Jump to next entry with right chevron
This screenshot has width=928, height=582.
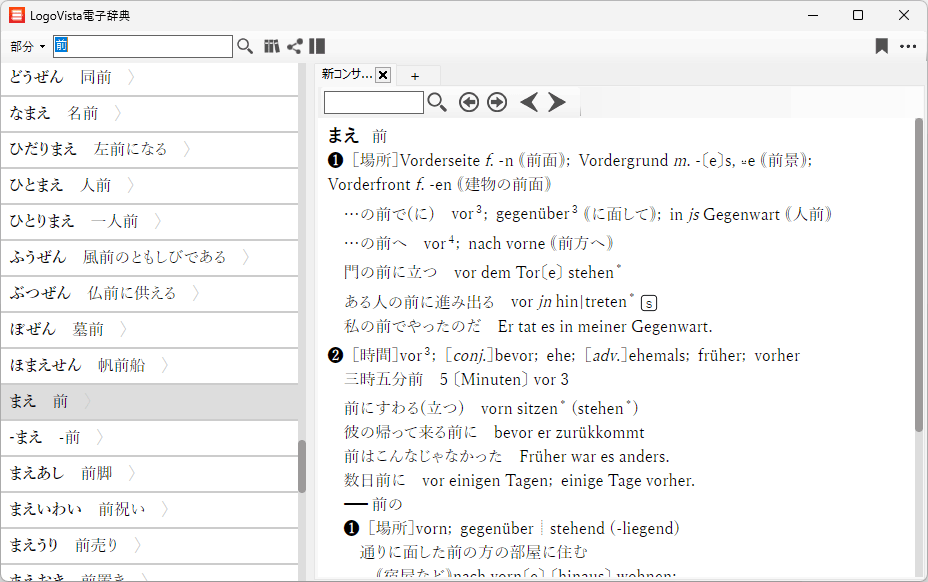tap(557, 102)
